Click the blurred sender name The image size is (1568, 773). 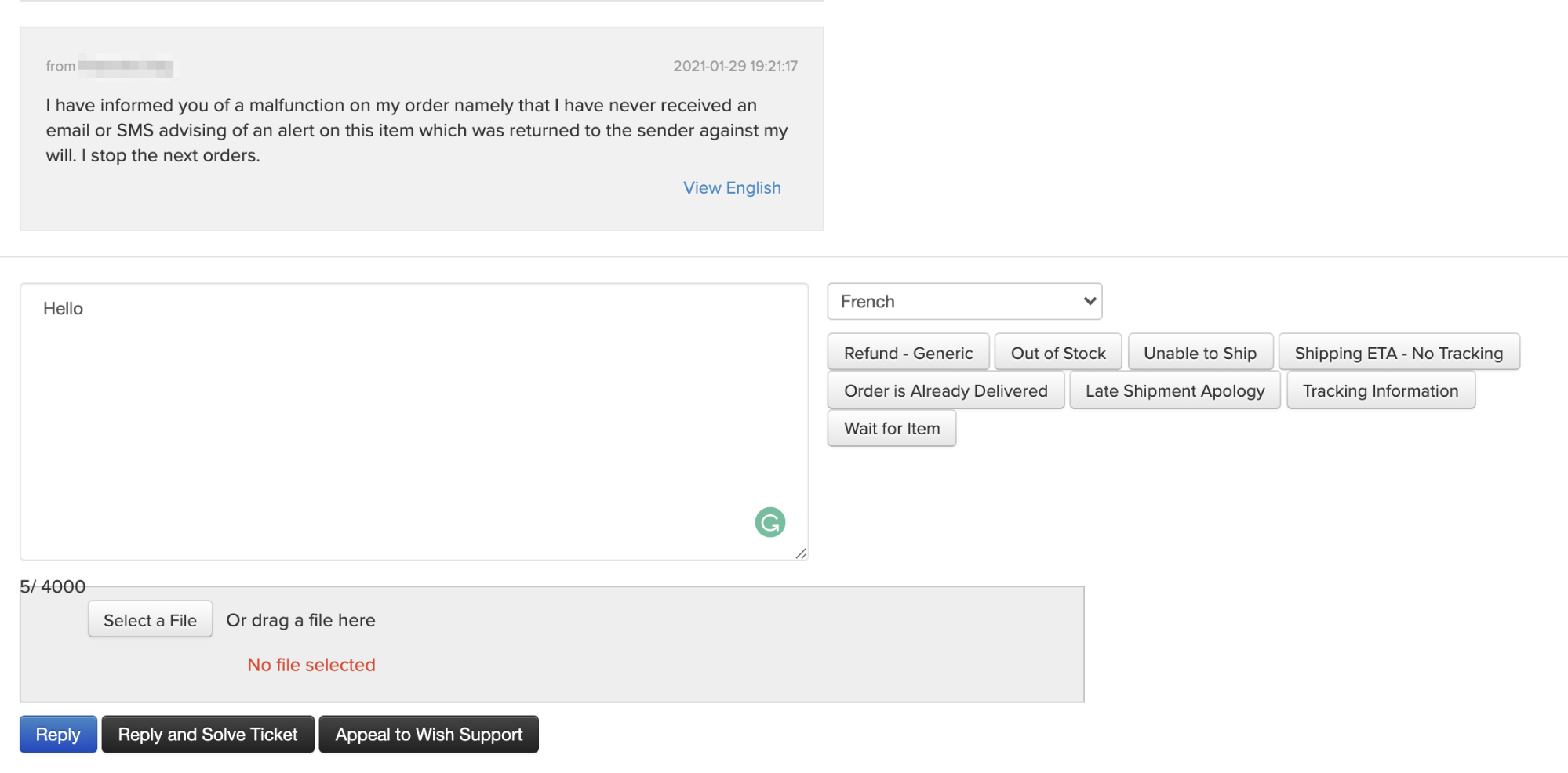point(126,67)
